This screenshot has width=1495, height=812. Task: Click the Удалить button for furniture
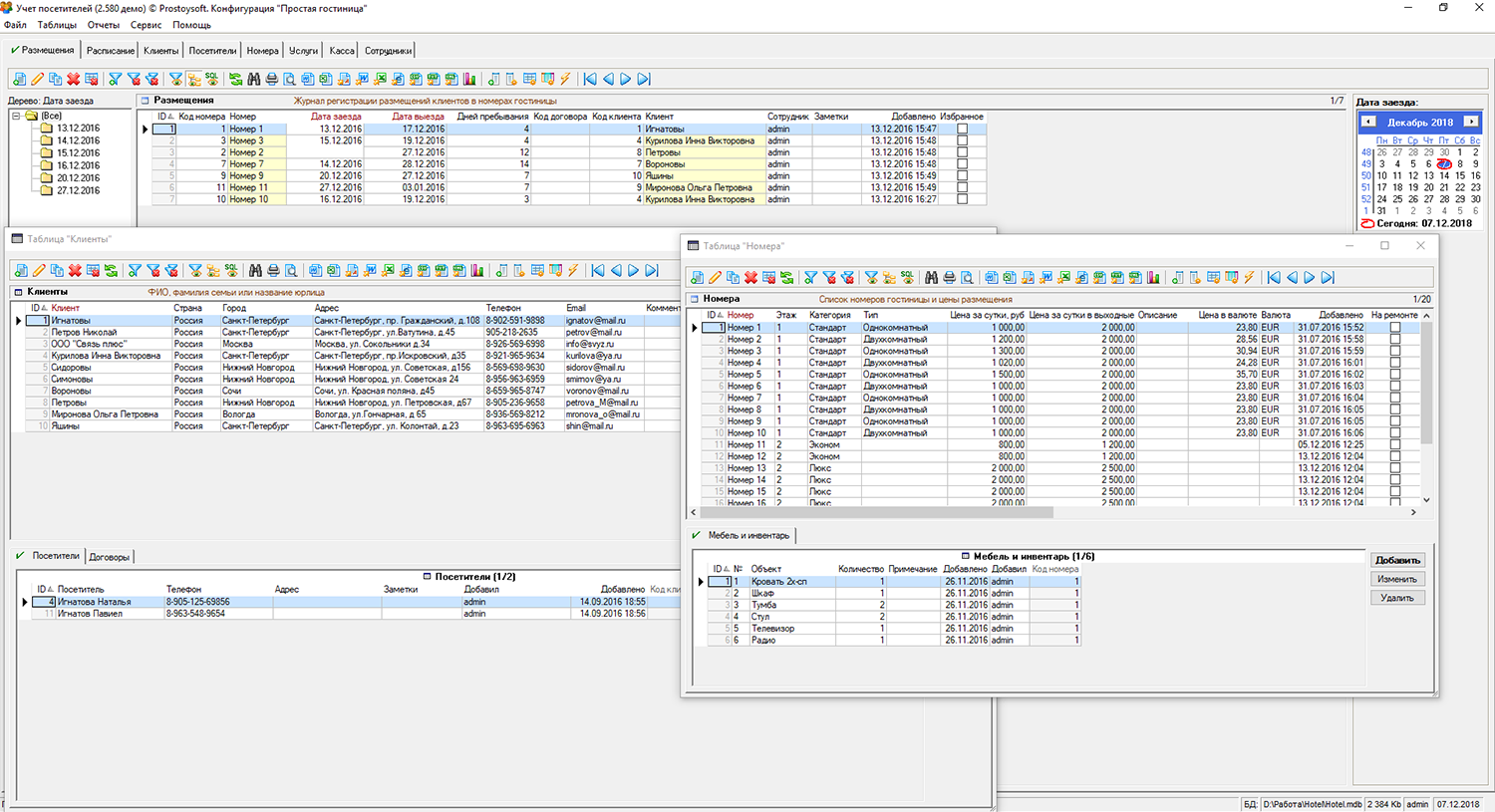coord(1397,598)
